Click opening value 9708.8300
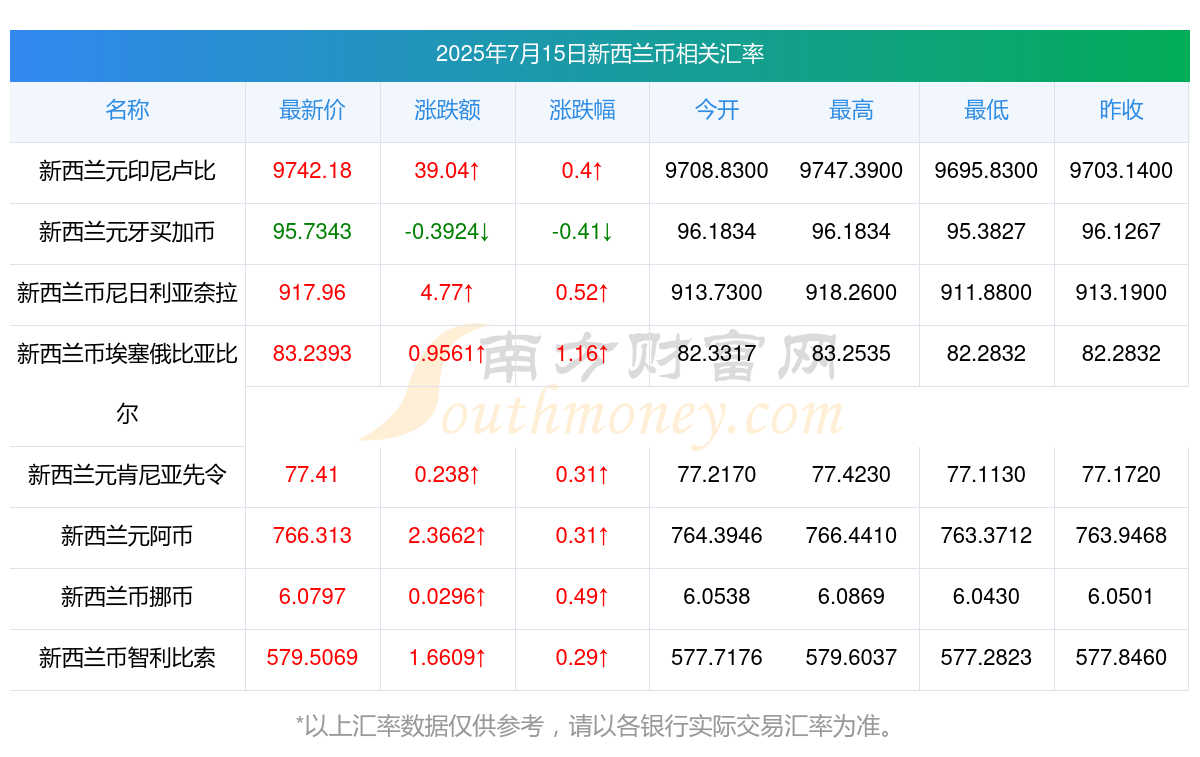Screen dimensions: 1200x757 click(x=717, y=171)
